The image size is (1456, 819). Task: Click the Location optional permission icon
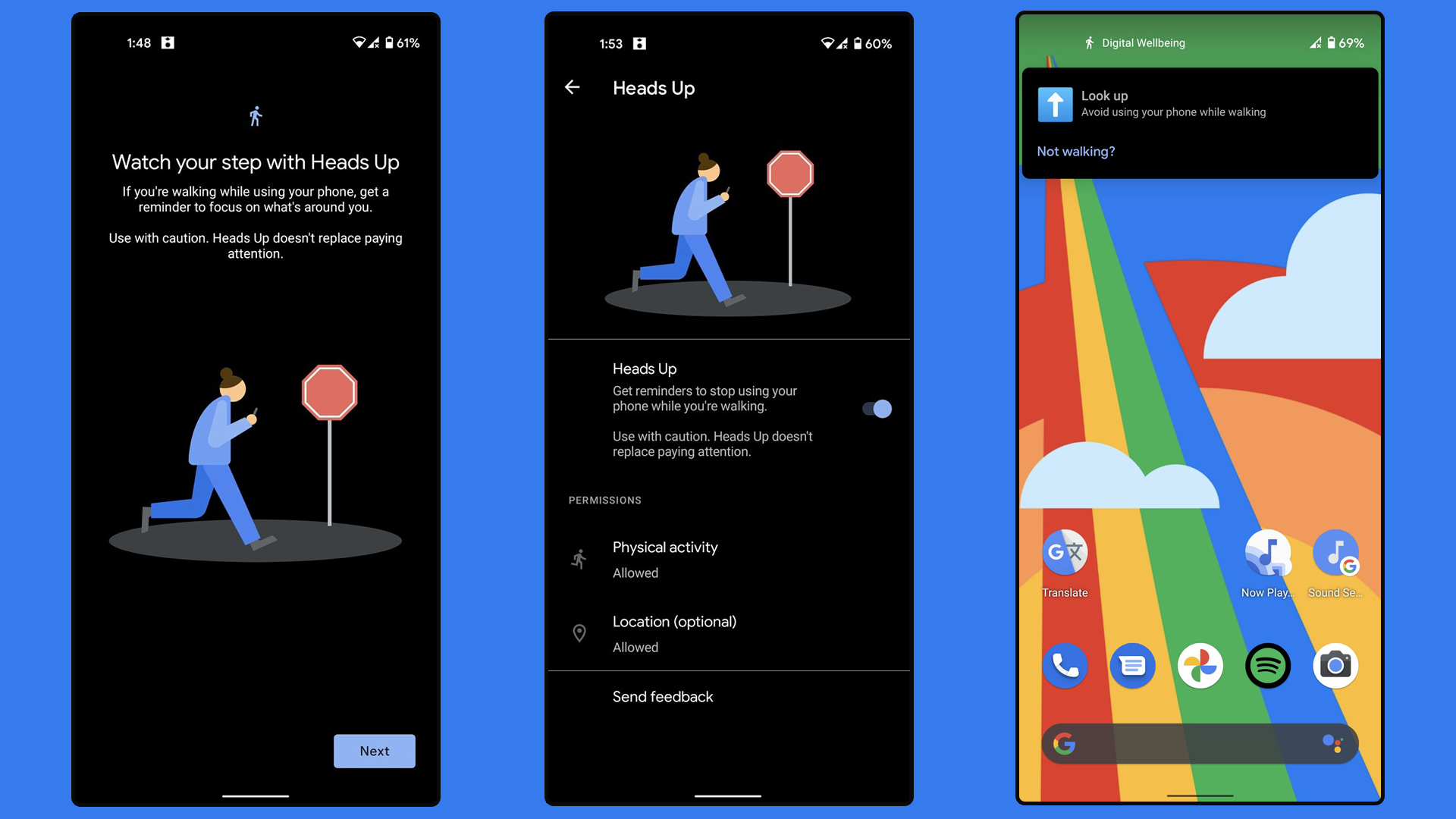point(579,631)
